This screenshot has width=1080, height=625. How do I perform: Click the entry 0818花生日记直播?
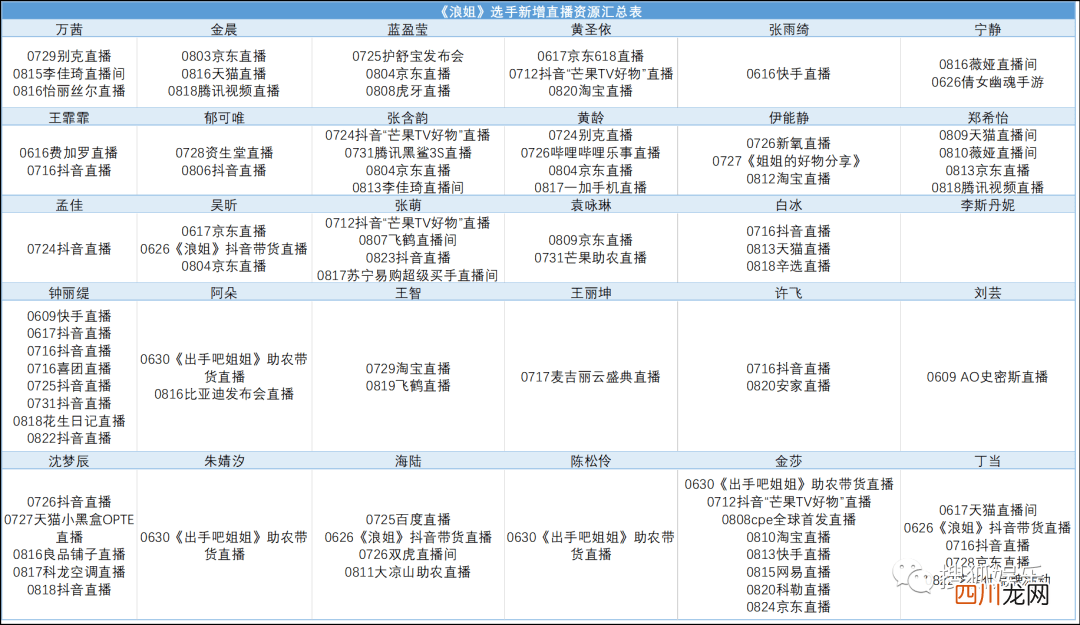point(69,421)
